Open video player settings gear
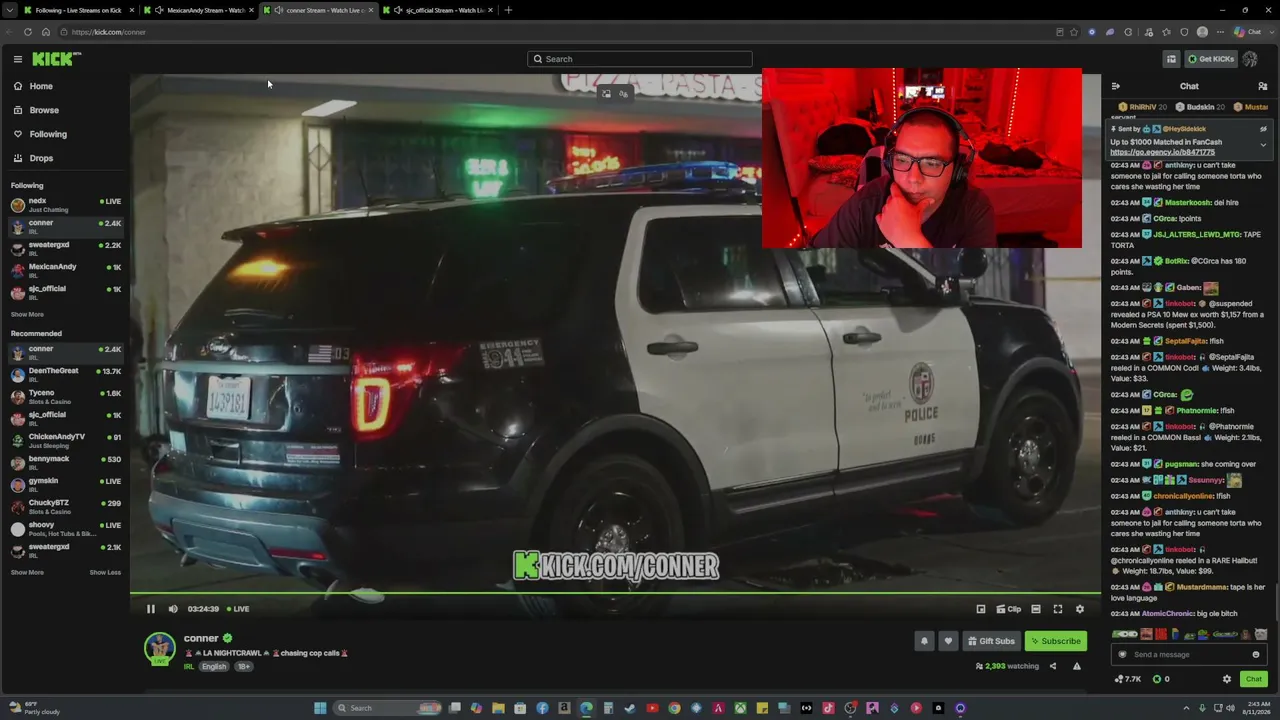The image size is (1280, 720). 1080,609
